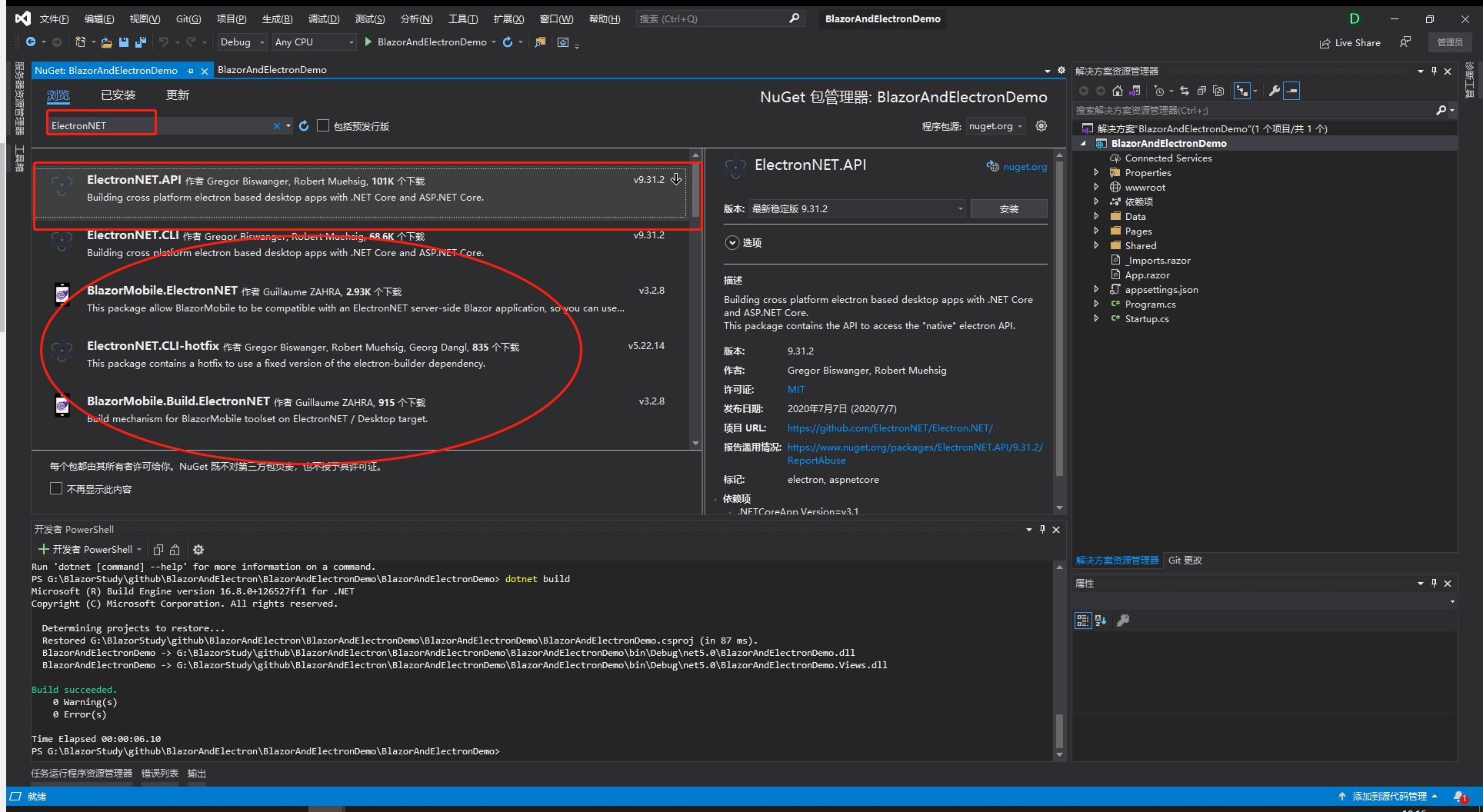Switch to the Git 更改 tab
The height and width of the screenshot is (812, 1483).
(x=1185, y=561)
